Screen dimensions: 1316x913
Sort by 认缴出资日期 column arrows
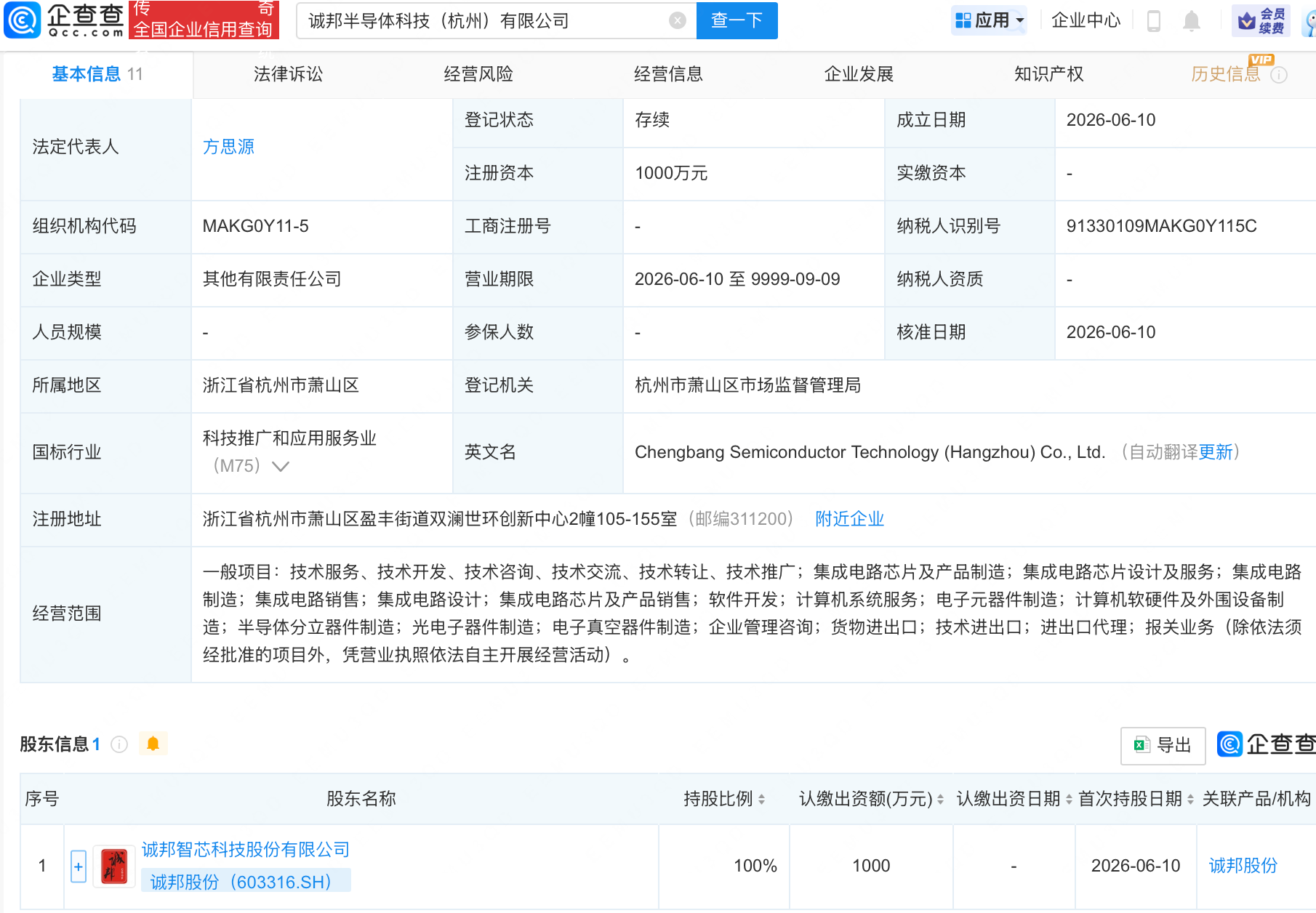pyautogui.click(x=1069, y=800)
